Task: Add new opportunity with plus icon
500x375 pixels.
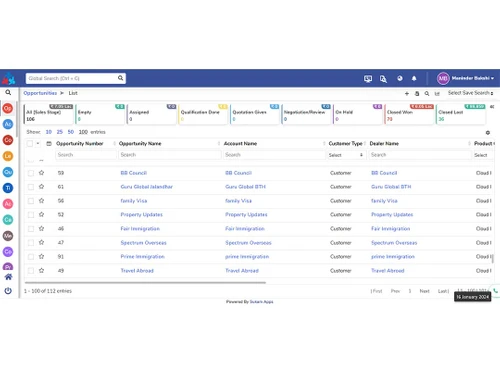Action: pyautogui.click(x=407, y=94)
